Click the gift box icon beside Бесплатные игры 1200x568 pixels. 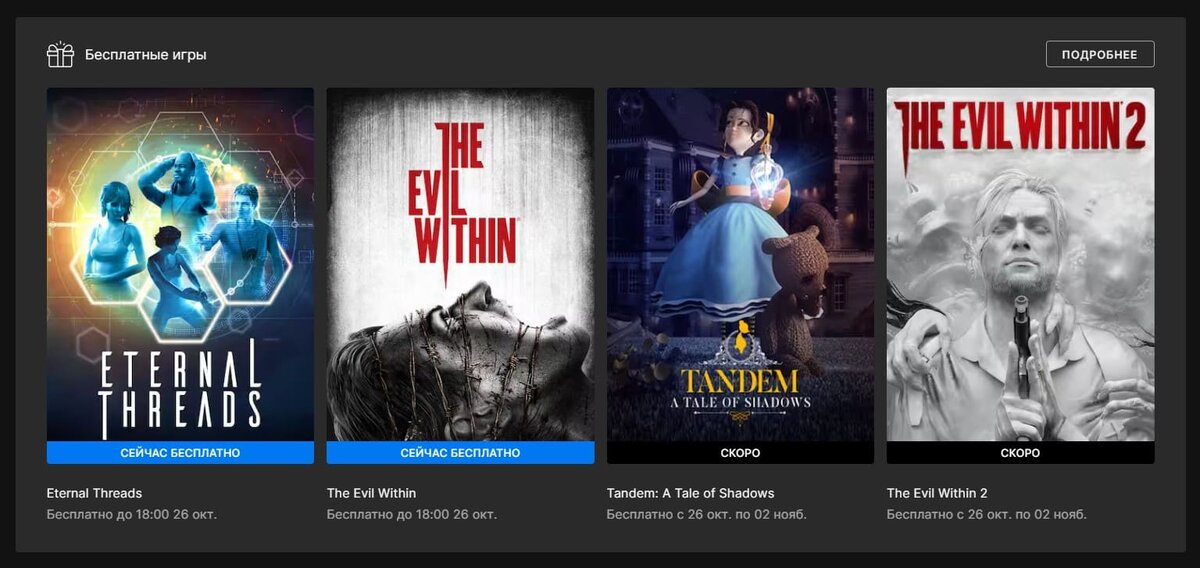click(x=60, y=54)
